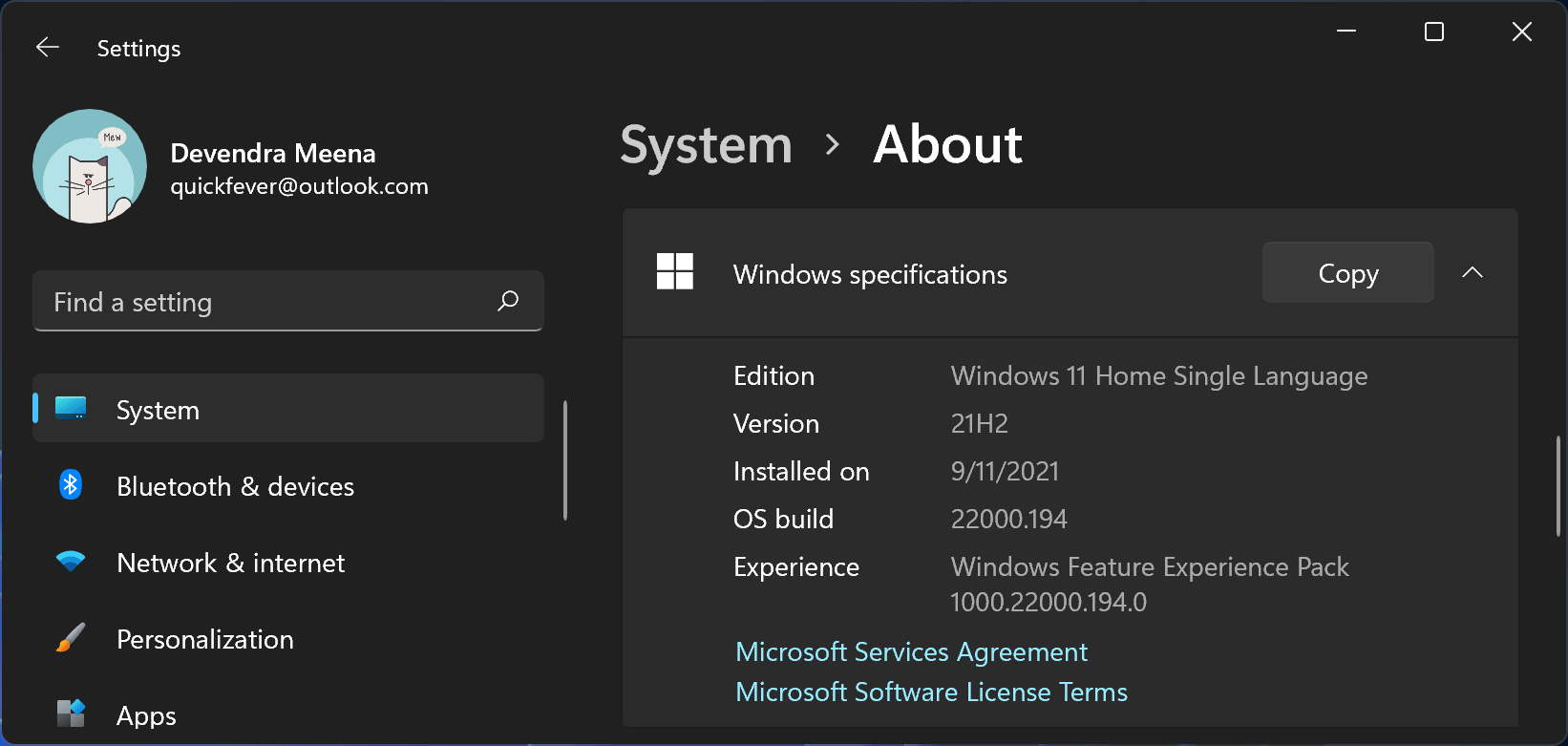Click the Settings window title
Image resolution: width=1568 pixels, height=746 pixels.
pos(138,49)
